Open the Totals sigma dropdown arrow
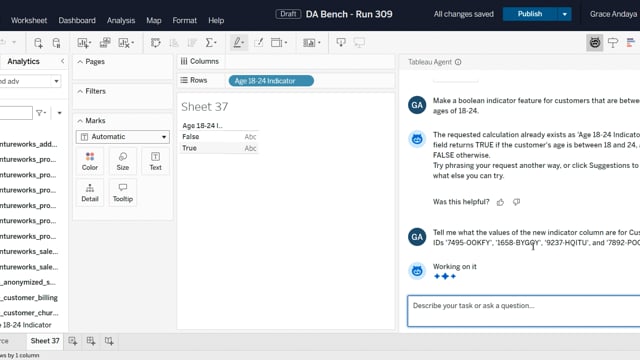640x360 pixels. click(x=215, y=42)
